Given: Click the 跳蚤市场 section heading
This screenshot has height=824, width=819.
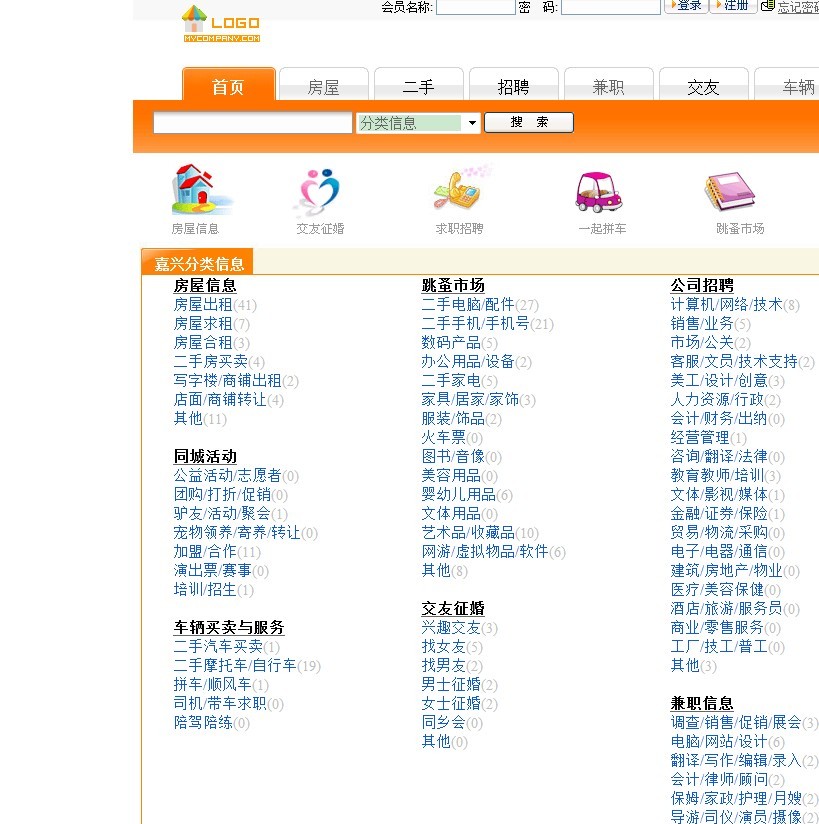Looking at the screenshot, I should [453, 285].
